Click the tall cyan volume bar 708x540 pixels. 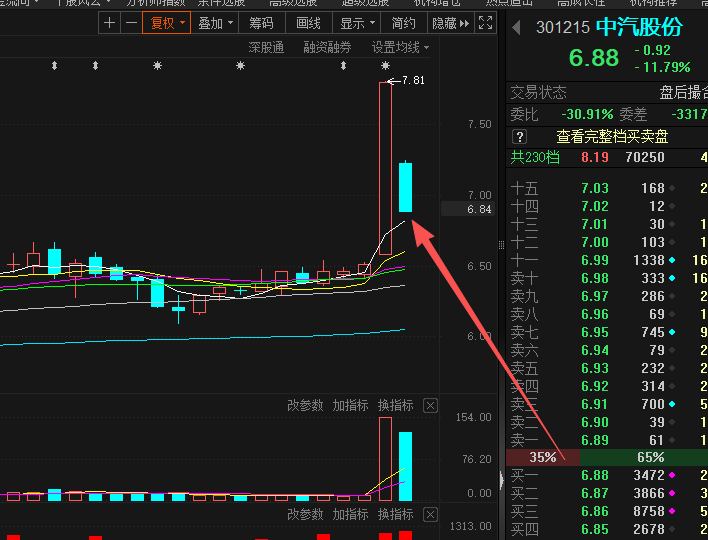pyautogui.click(x=405, y=466)
